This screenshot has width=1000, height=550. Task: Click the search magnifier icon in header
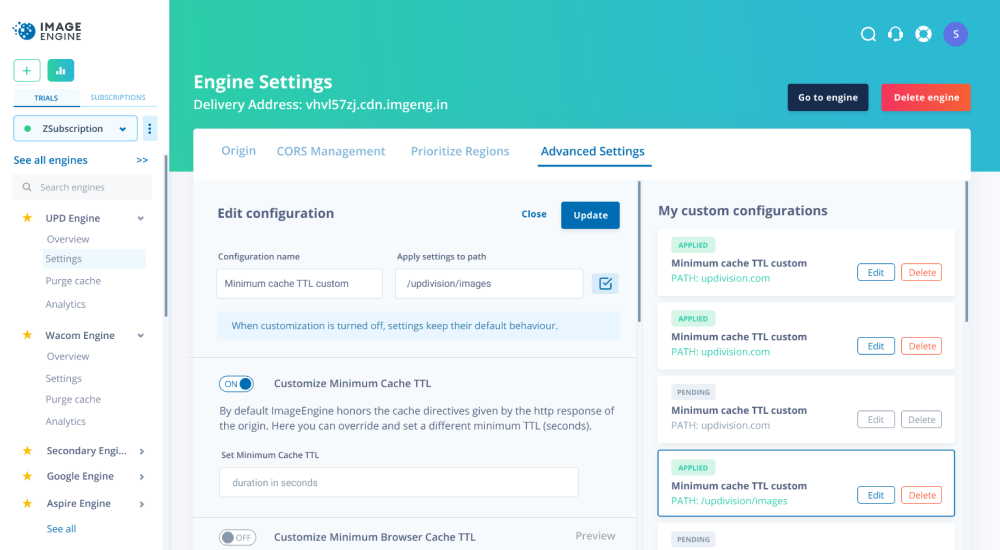point(868,34)
